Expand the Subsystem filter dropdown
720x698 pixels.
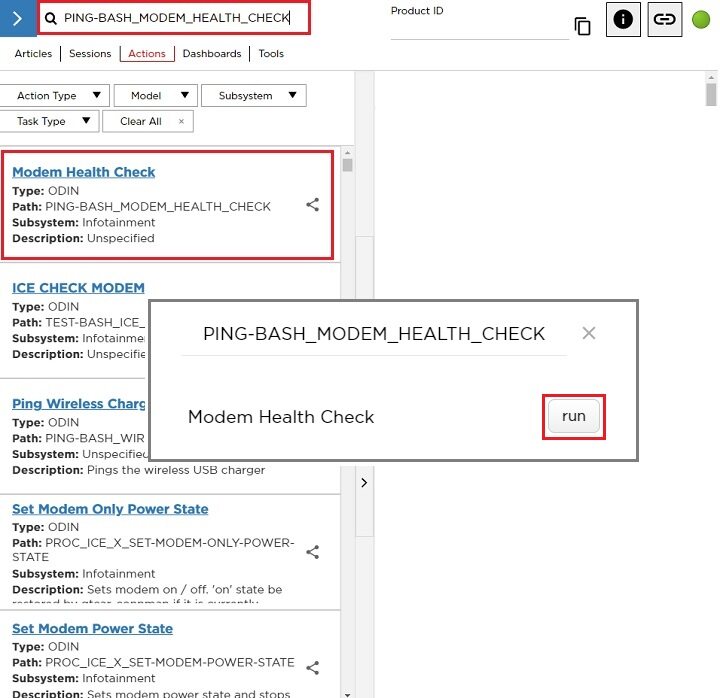click(x=254, y=95)
